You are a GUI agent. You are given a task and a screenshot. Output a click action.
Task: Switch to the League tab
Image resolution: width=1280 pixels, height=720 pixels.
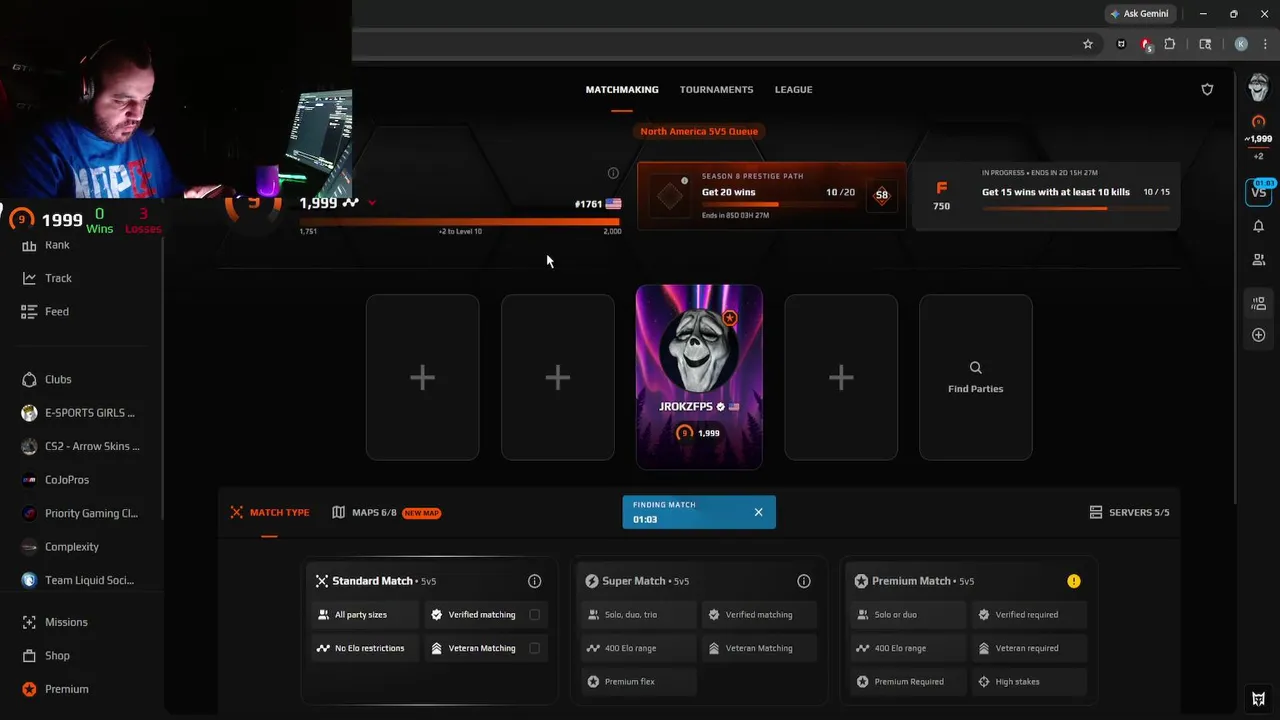793,89
